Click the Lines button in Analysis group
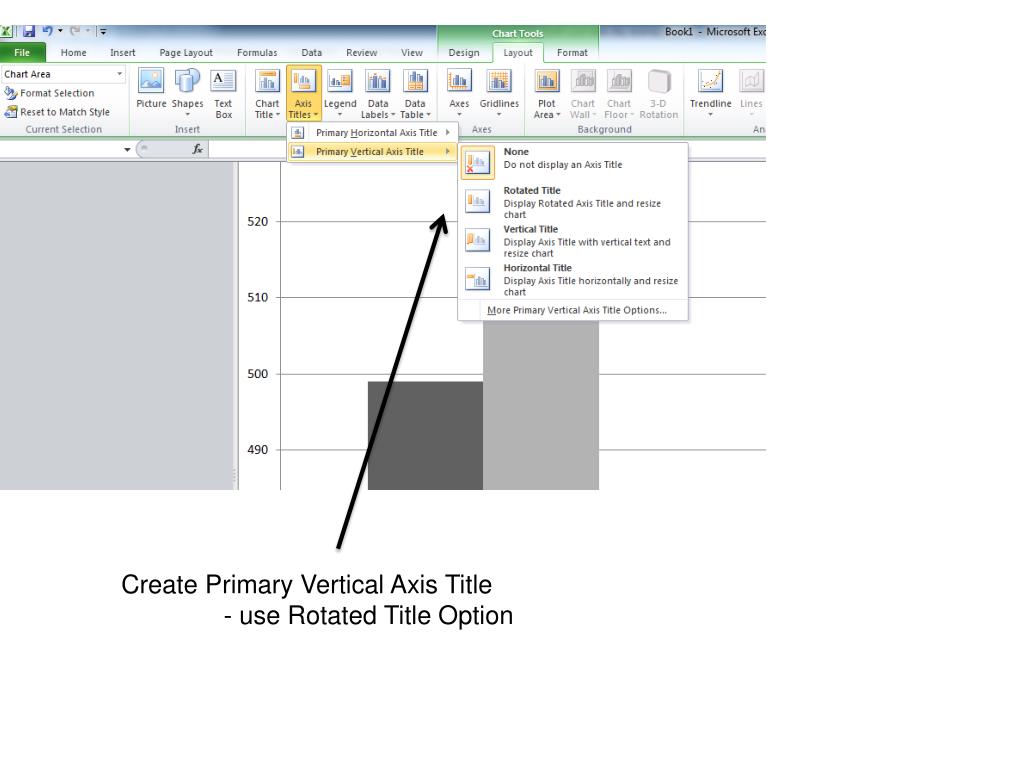 (x=751, y=93)
